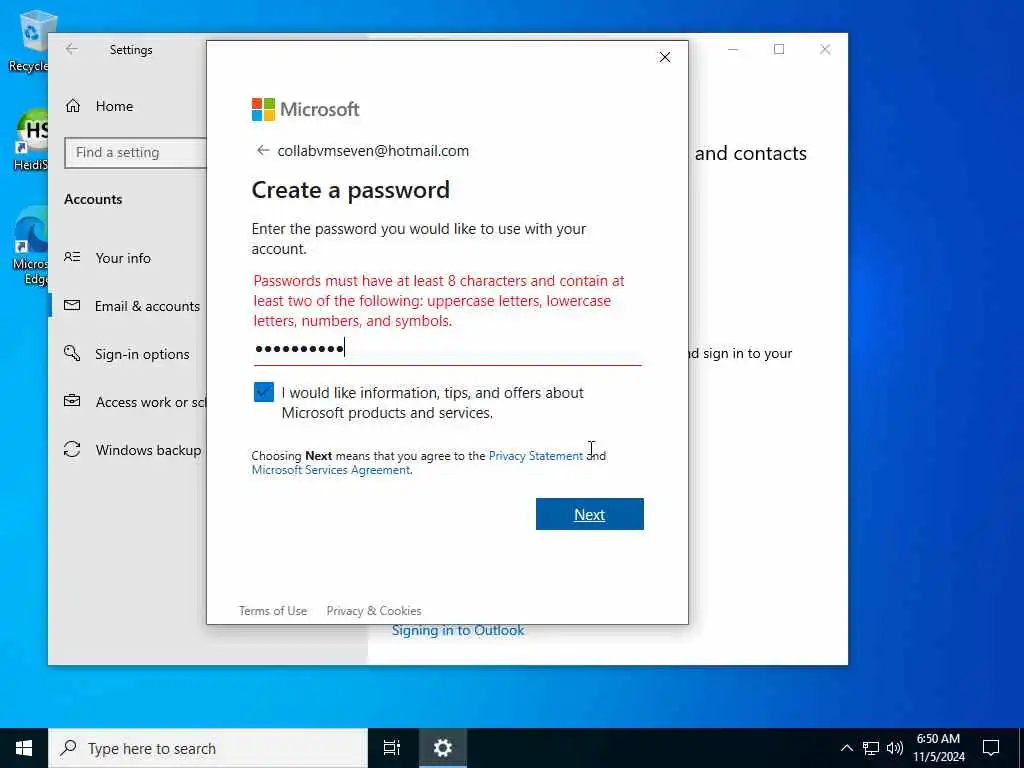
Task: Click the Home house icon in Settings
Action: click(x=73, y=106)
